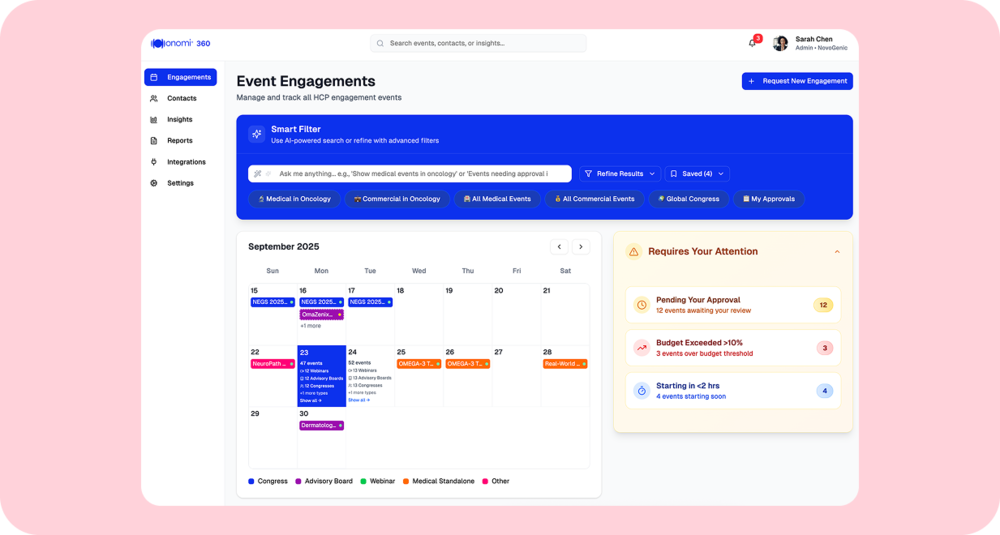Click the Reports document icon

[x=154, y=140]
